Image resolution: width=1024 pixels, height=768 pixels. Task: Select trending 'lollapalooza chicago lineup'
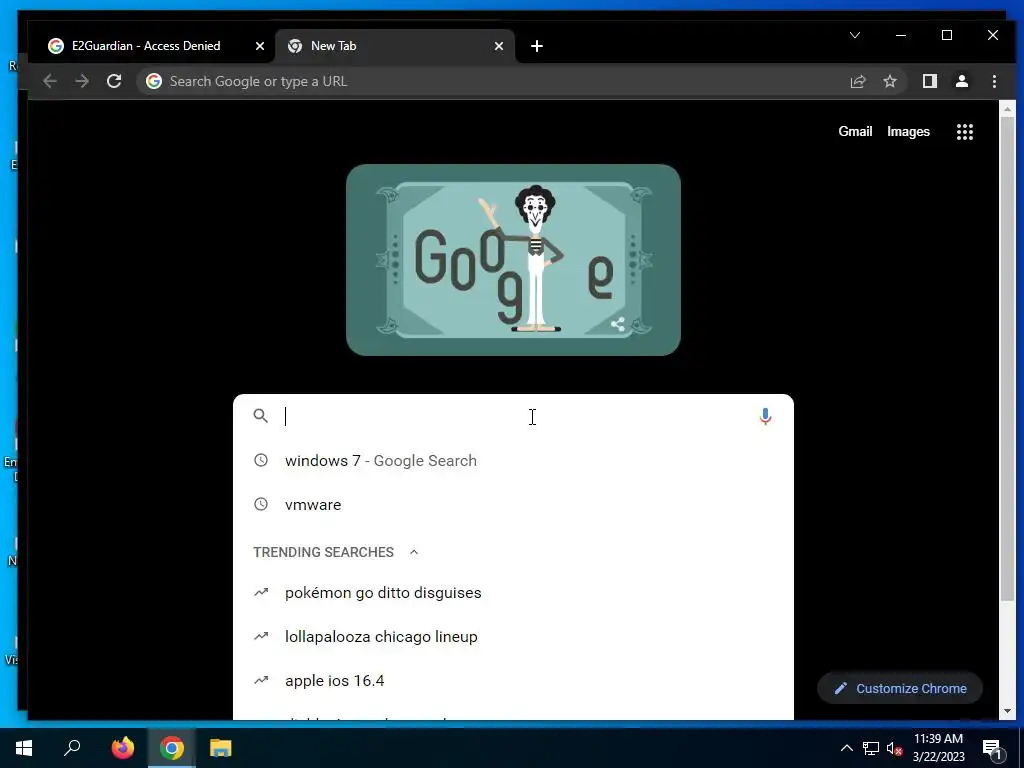click(x=513, y=636)
